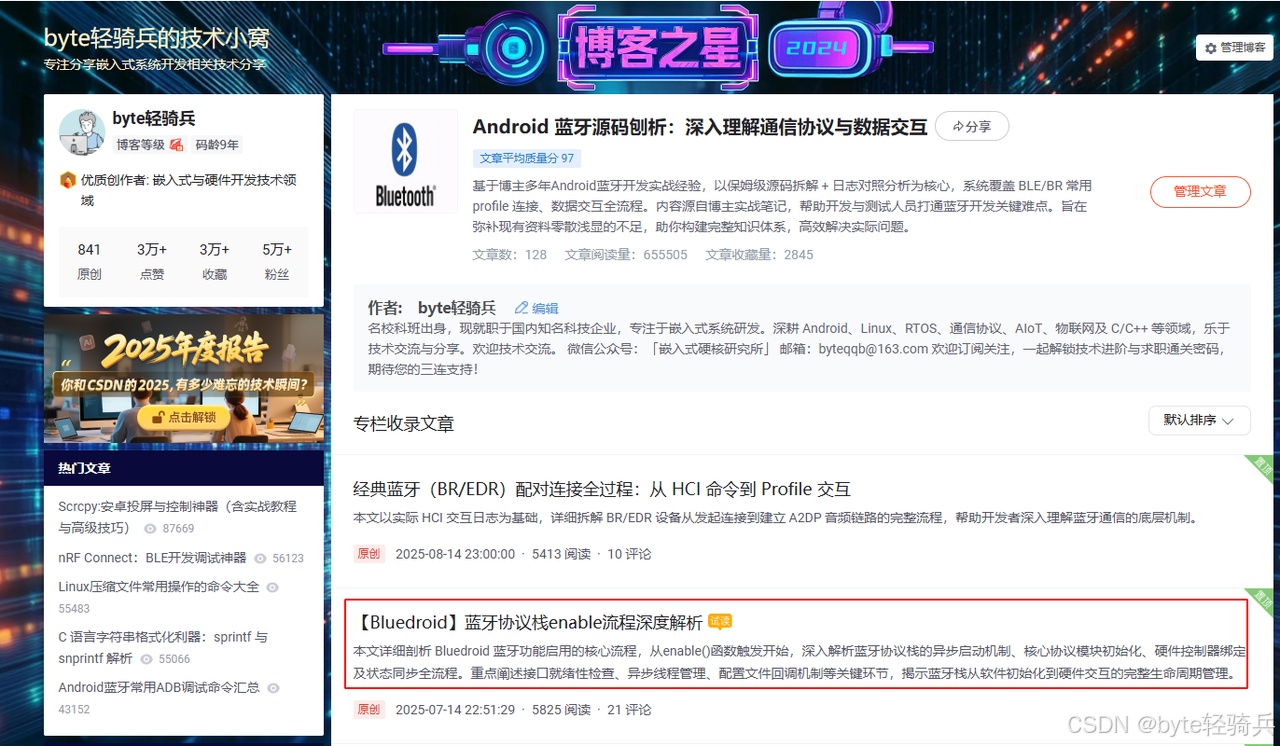Open the Android蓝牙常用ADB hot article
1280x746 pixels.
(158, 688)
